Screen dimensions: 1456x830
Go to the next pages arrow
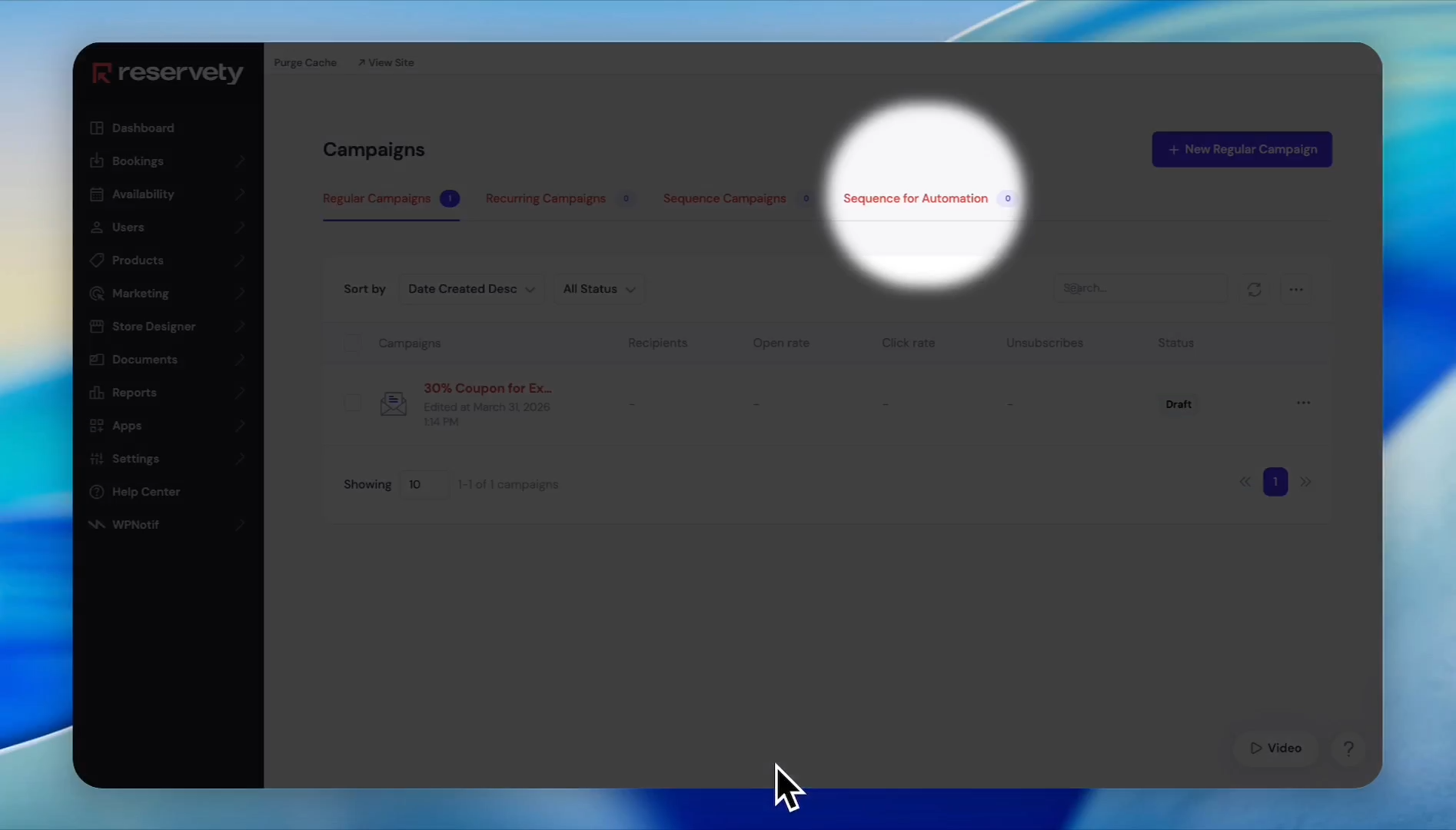[x=1305, y=482]
